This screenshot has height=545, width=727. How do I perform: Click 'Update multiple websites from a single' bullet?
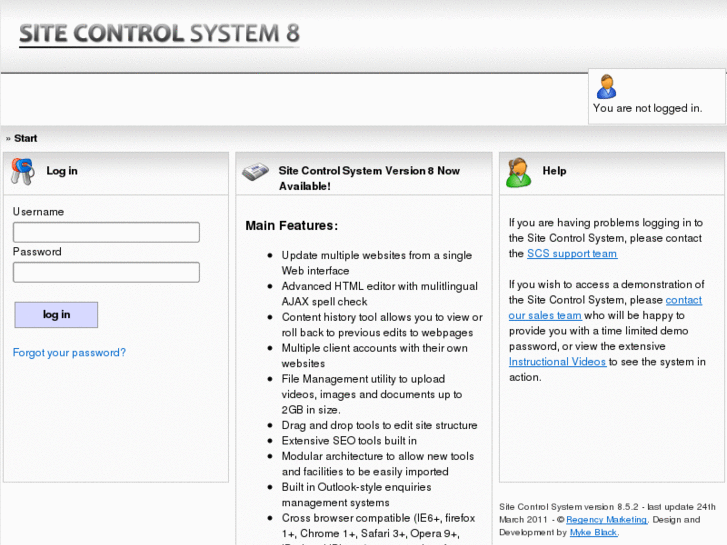pos(376,263)
